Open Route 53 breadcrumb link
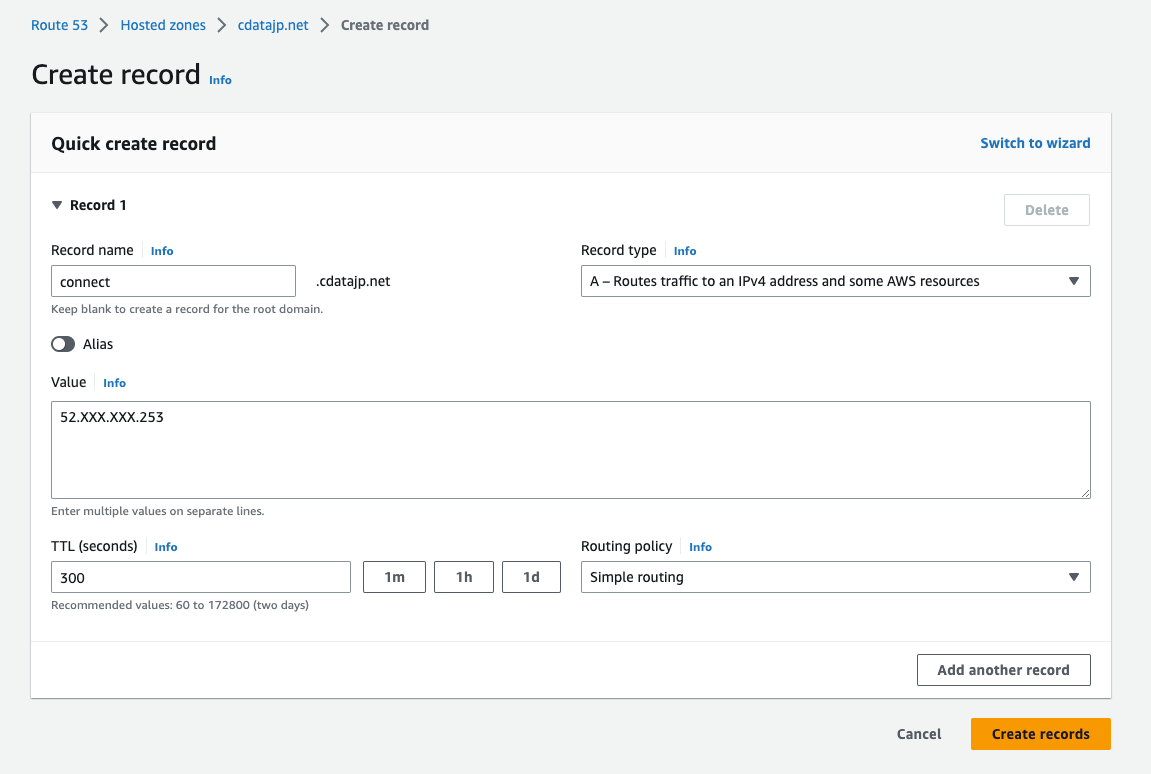 coord(59,25)
